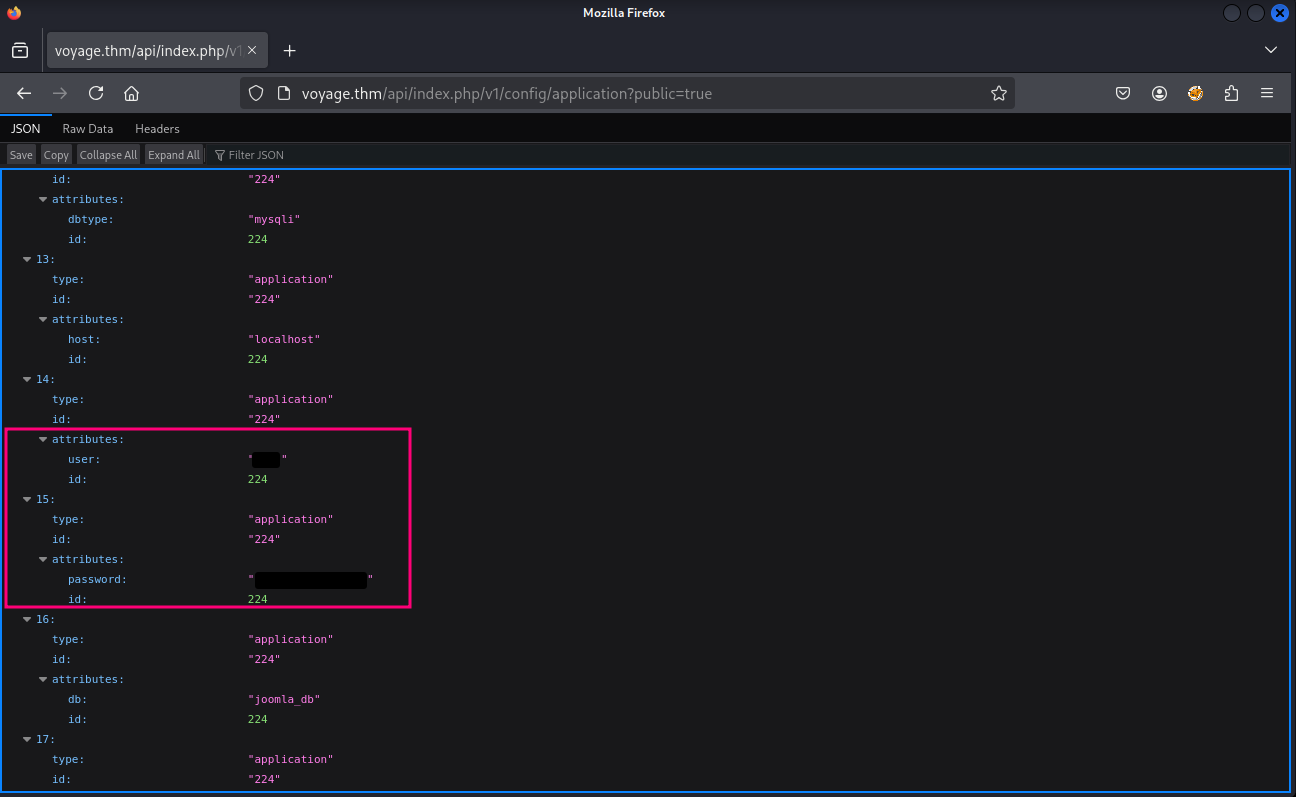The image size is (1296, 797).
Task: Collapse attributes under node 16
Action: [43, 679]
